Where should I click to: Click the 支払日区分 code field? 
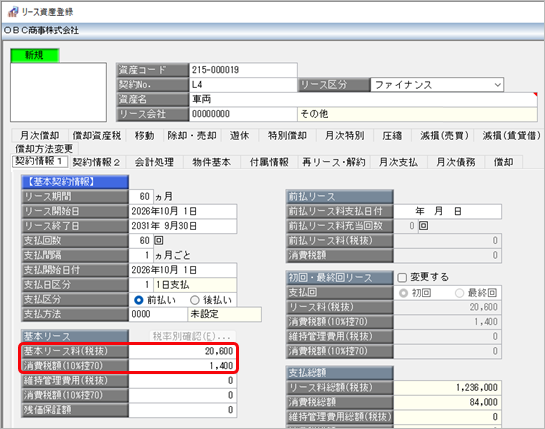pos(141,285)
